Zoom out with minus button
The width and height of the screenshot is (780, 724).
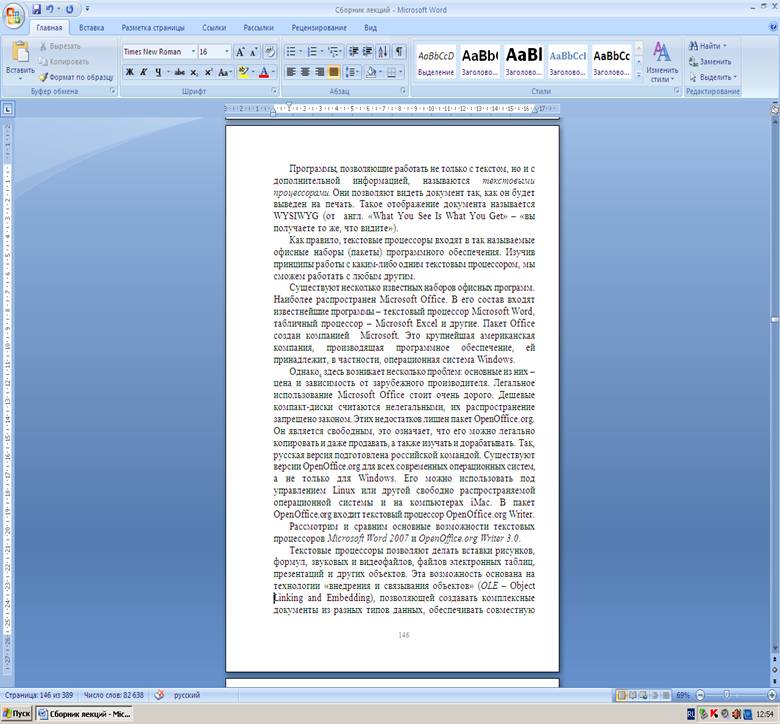click(x=700, y=695)
